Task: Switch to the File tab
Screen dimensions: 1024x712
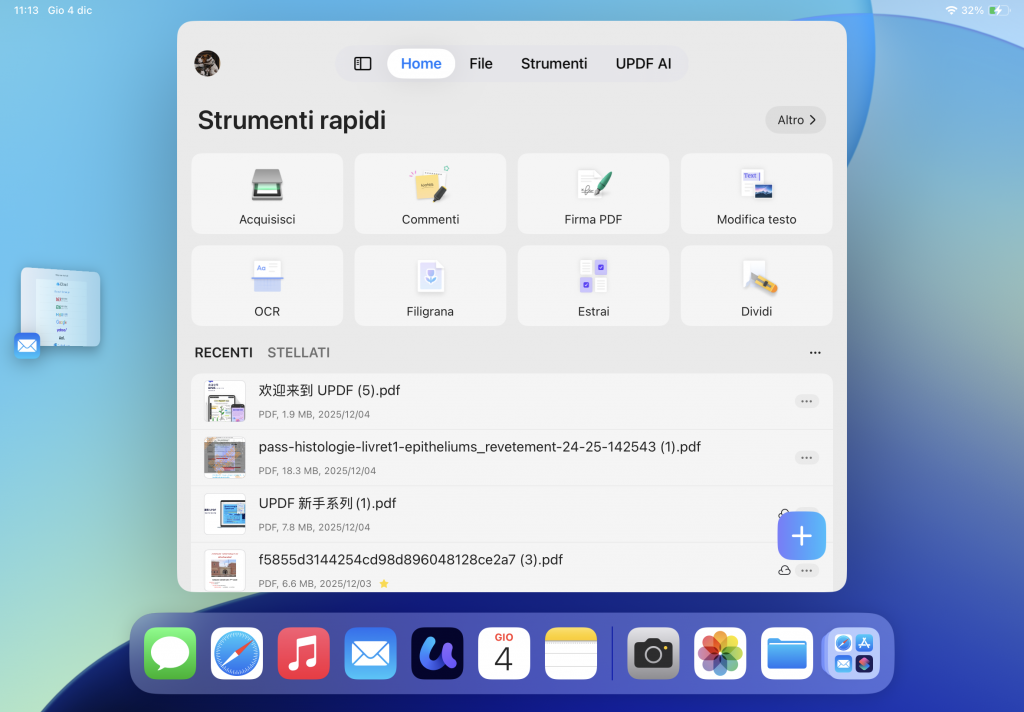Action: (481, 63)
